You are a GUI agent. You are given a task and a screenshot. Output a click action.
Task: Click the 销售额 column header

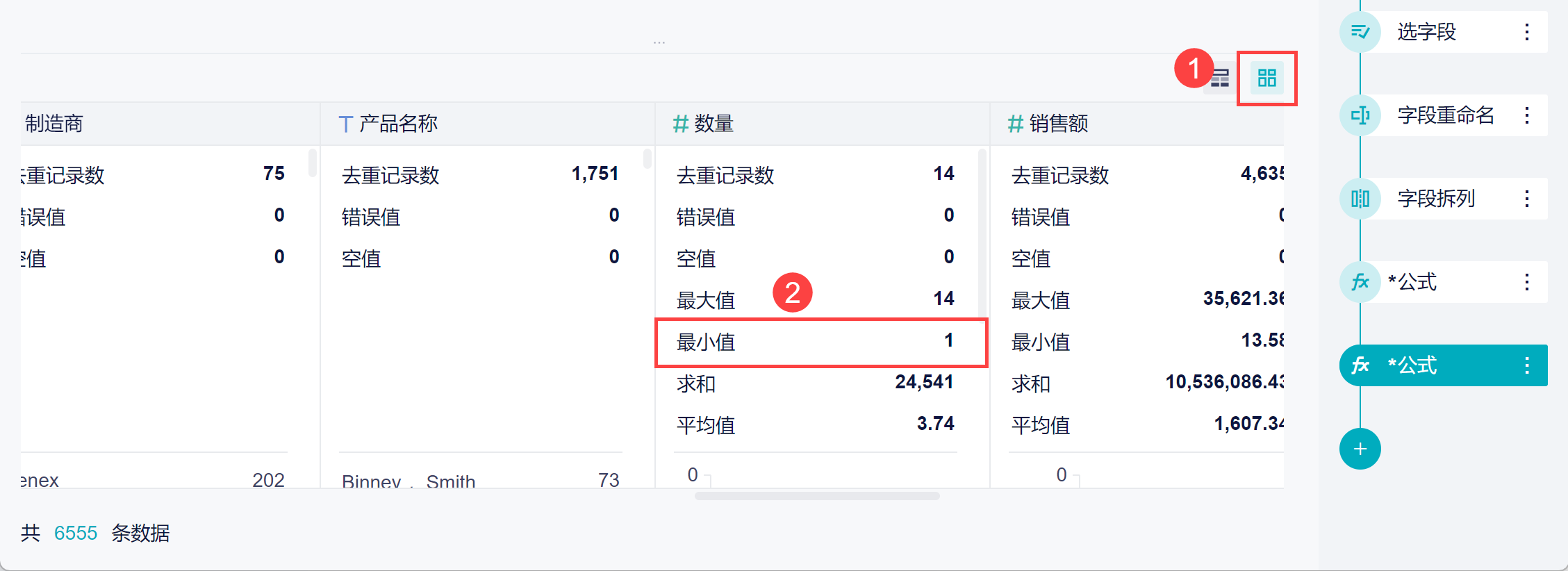[x=1058, y=124]
